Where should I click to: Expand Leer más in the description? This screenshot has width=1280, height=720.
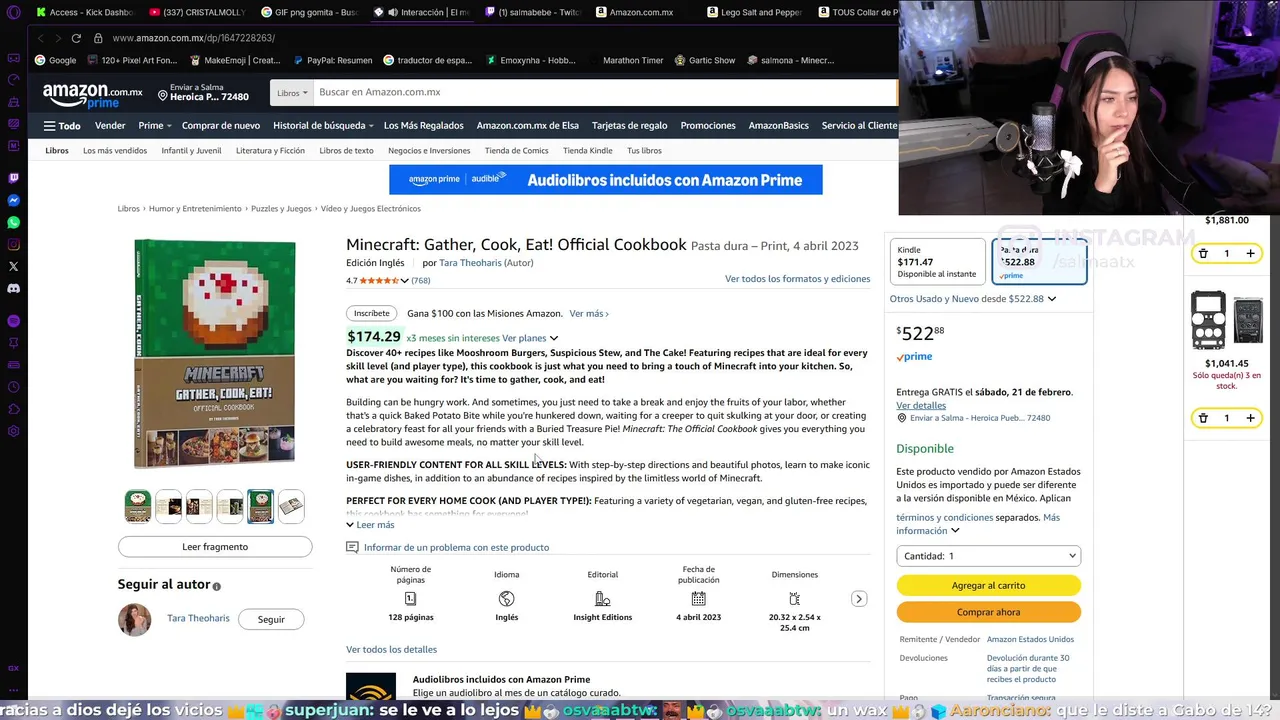click(370, 525)
